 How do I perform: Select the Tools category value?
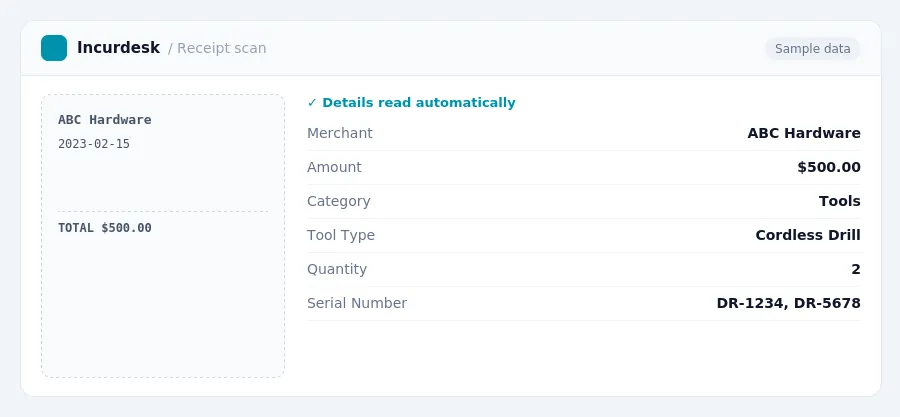point(840,201)
